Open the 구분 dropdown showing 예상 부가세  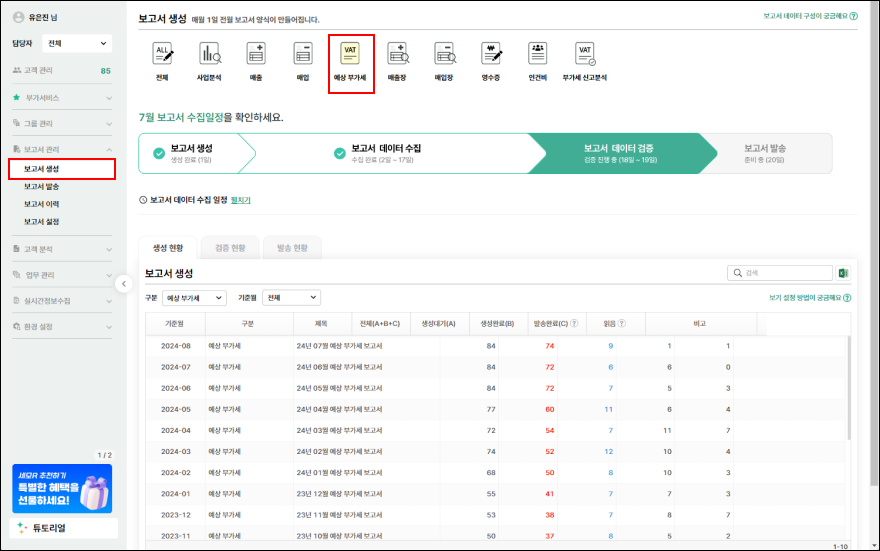(x=194, y=298)
